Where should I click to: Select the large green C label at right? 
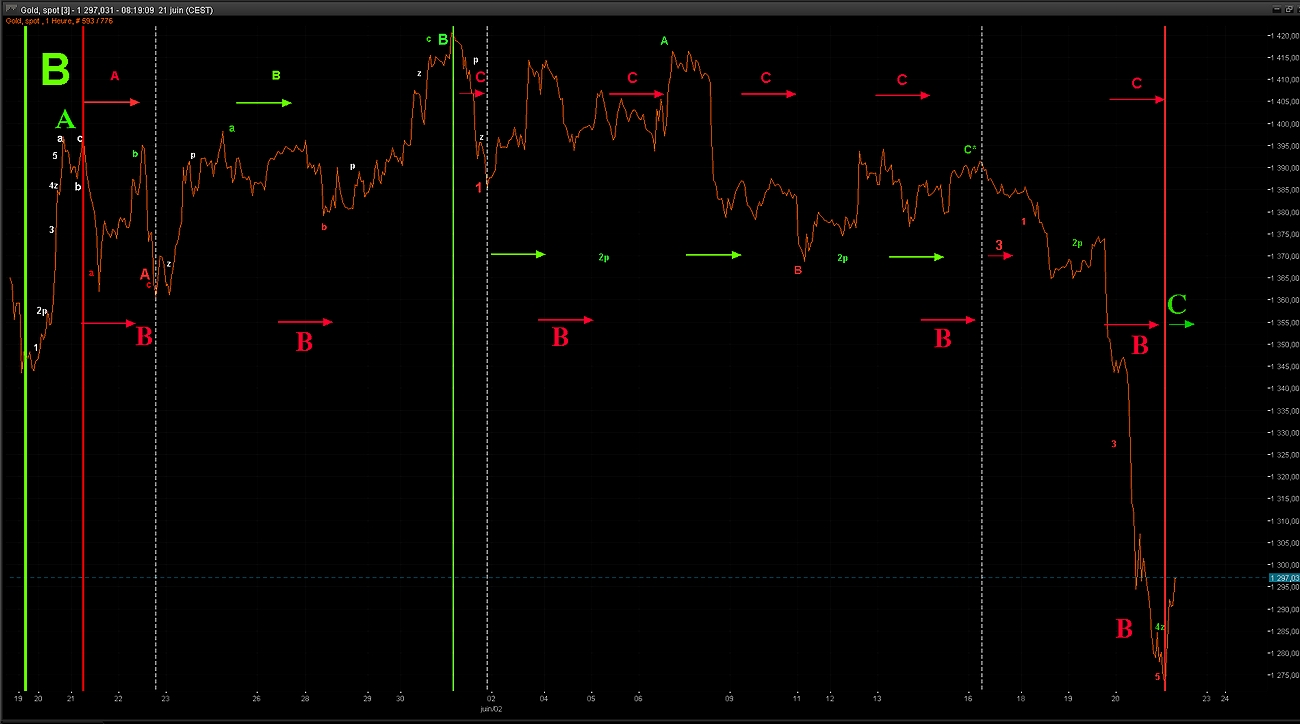click(x=1177, y=304)
